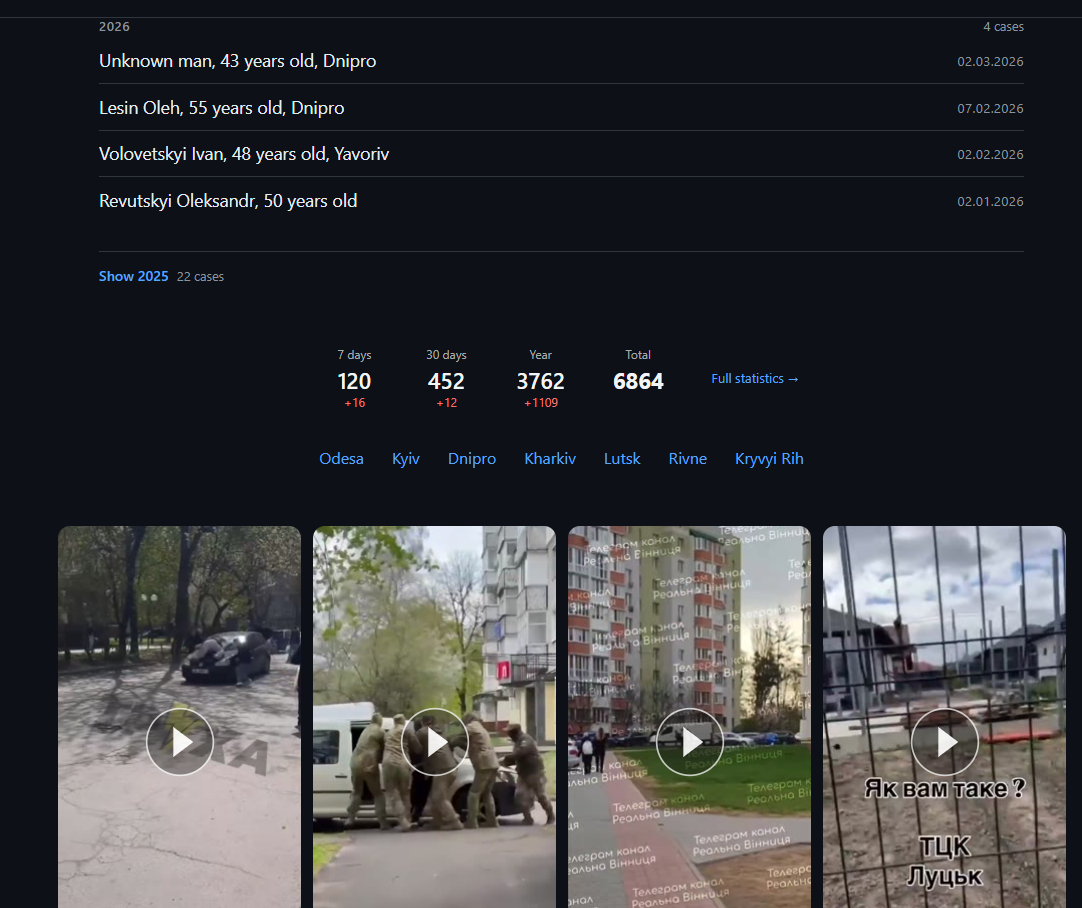Open the Unknown man, 43 years old entry
The width and height of the screenshot is (1082, 908).
point(561,61)
